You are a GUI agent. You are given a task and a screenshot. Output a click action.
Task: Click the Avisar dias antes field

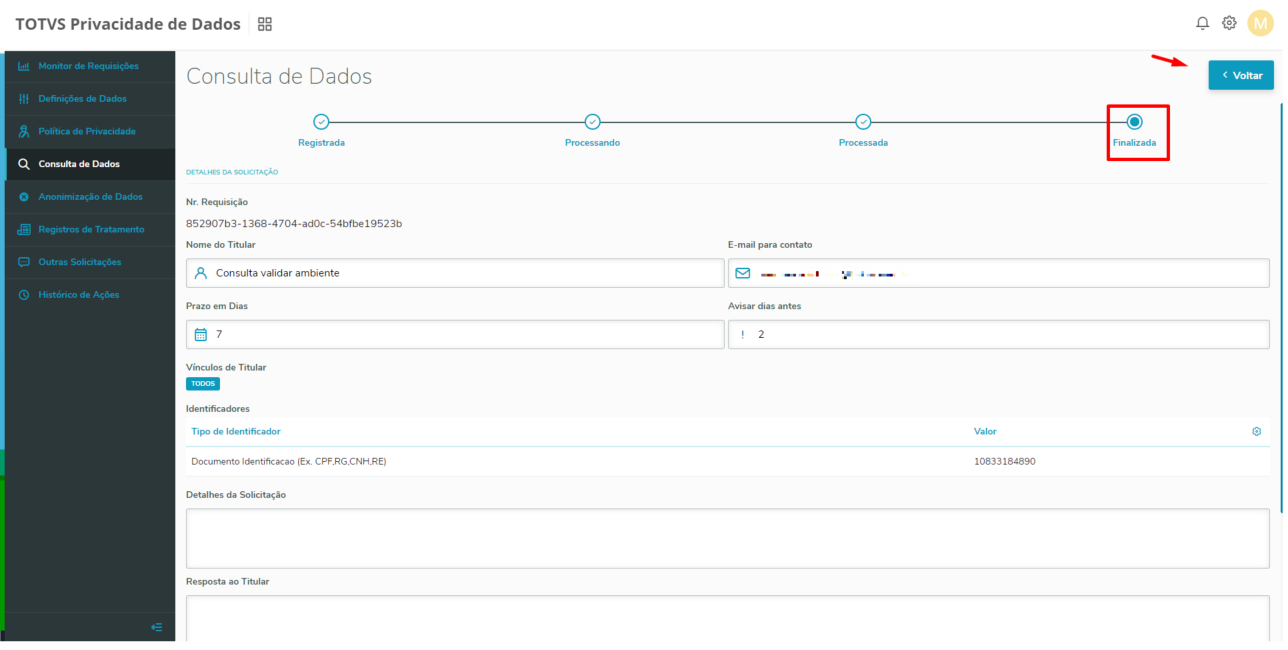click(999, 334)
